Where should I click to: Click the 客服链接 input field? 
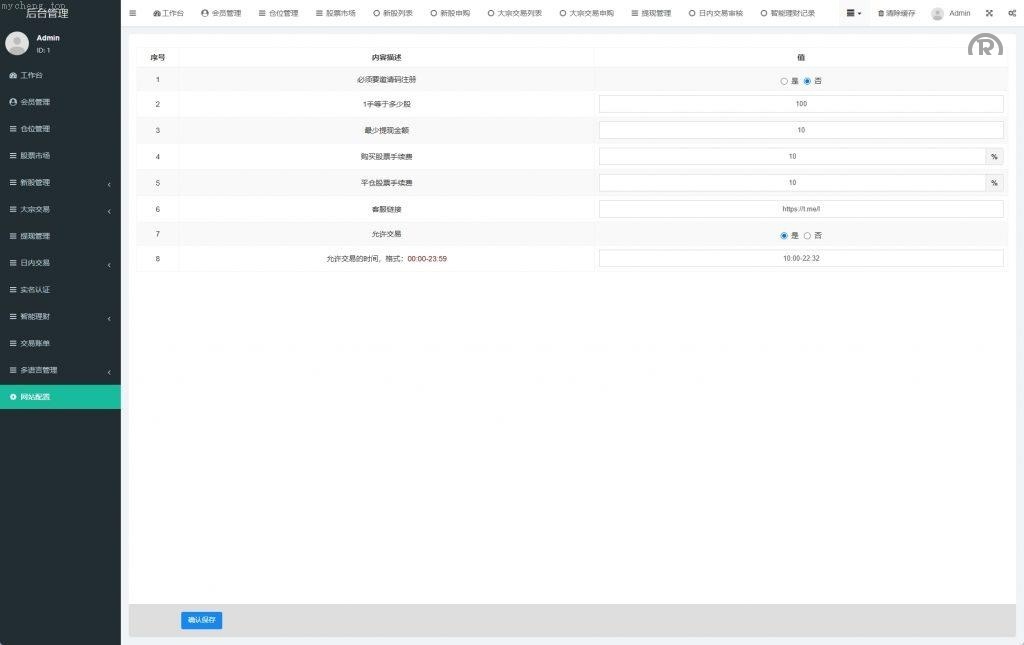[x=800, y=209]
